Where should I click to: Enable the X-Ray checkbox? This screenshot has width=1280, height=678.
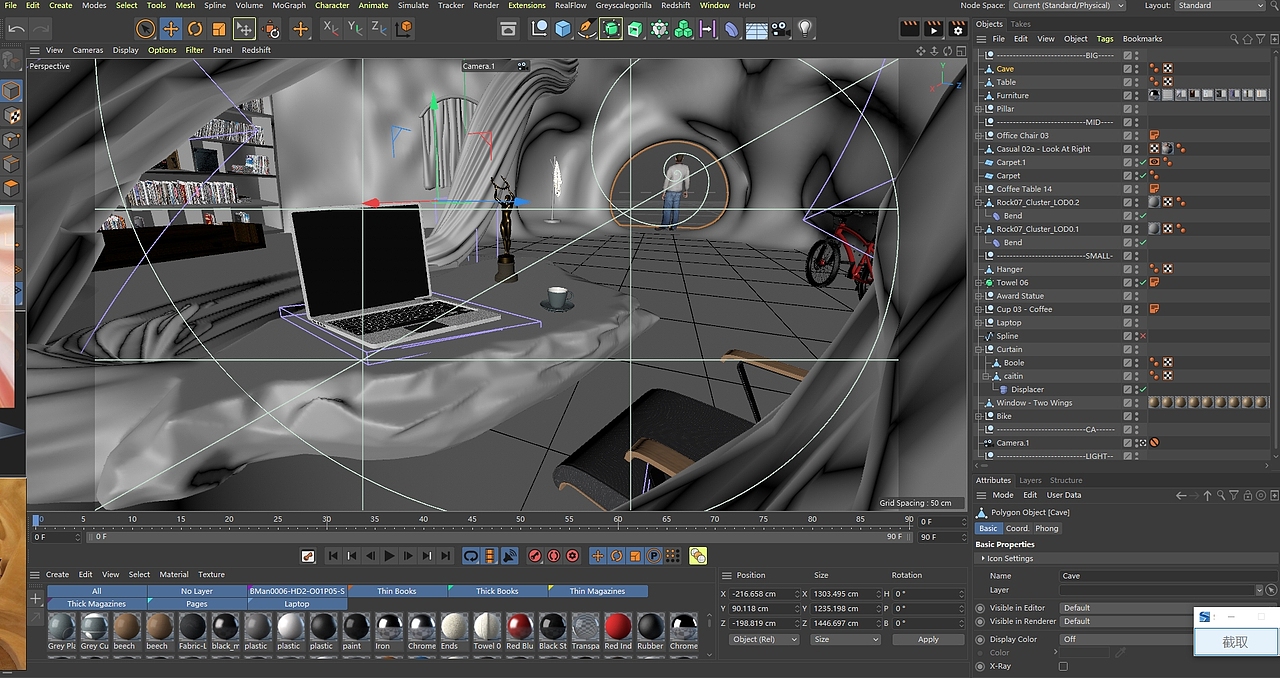tap(1063, 666)
